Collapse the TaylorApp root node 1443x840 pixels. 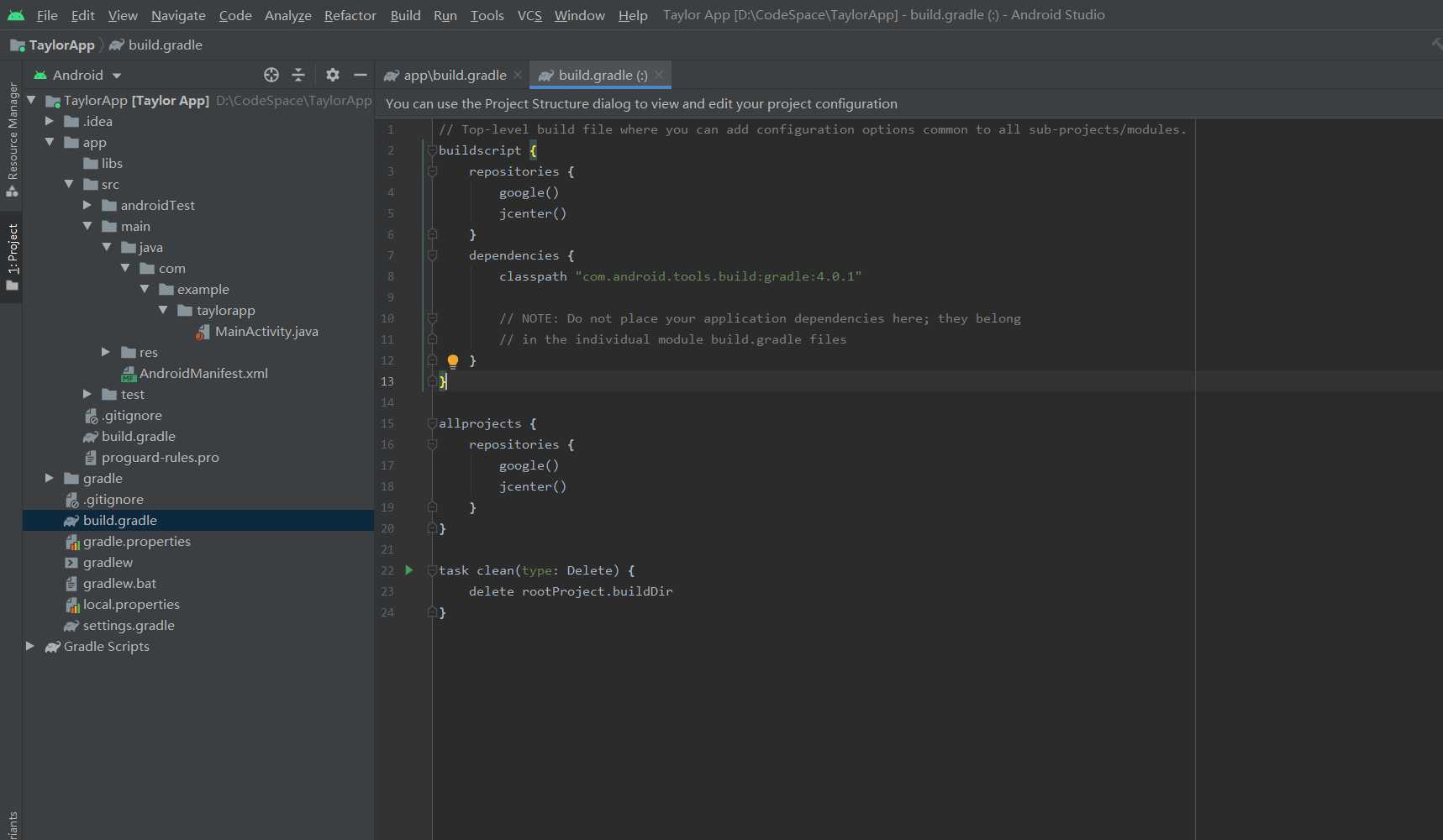tap(31, 100)
